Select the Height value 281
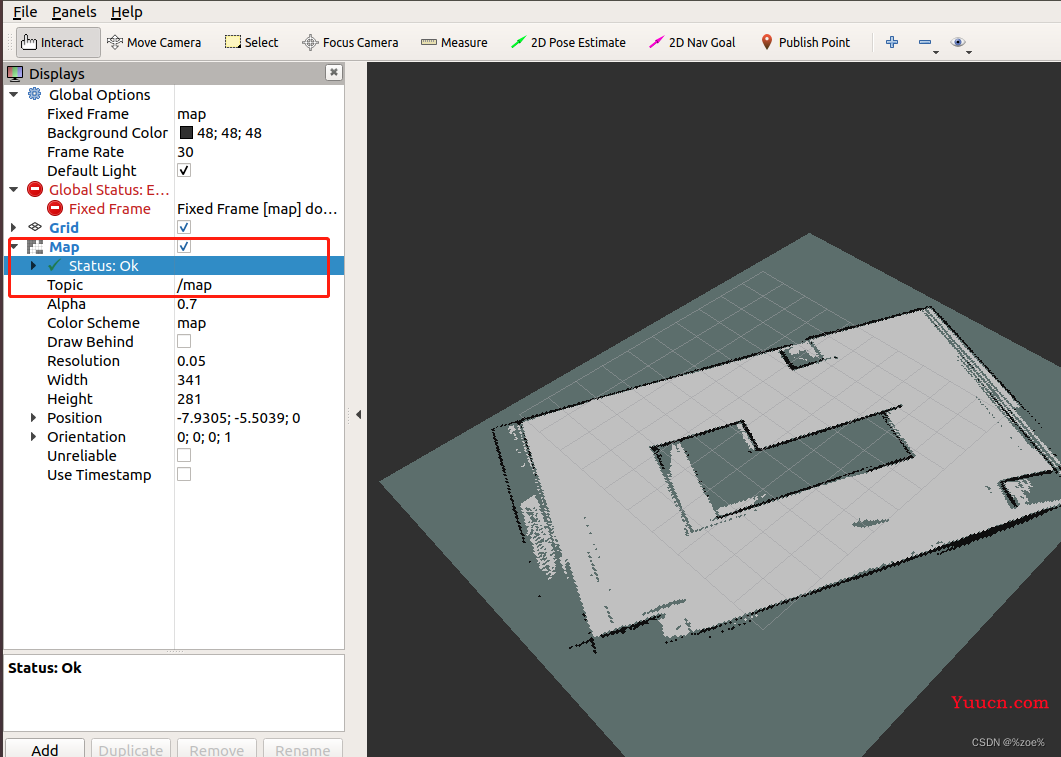This screenshot has width=1061, height=757. click(189, 398)
